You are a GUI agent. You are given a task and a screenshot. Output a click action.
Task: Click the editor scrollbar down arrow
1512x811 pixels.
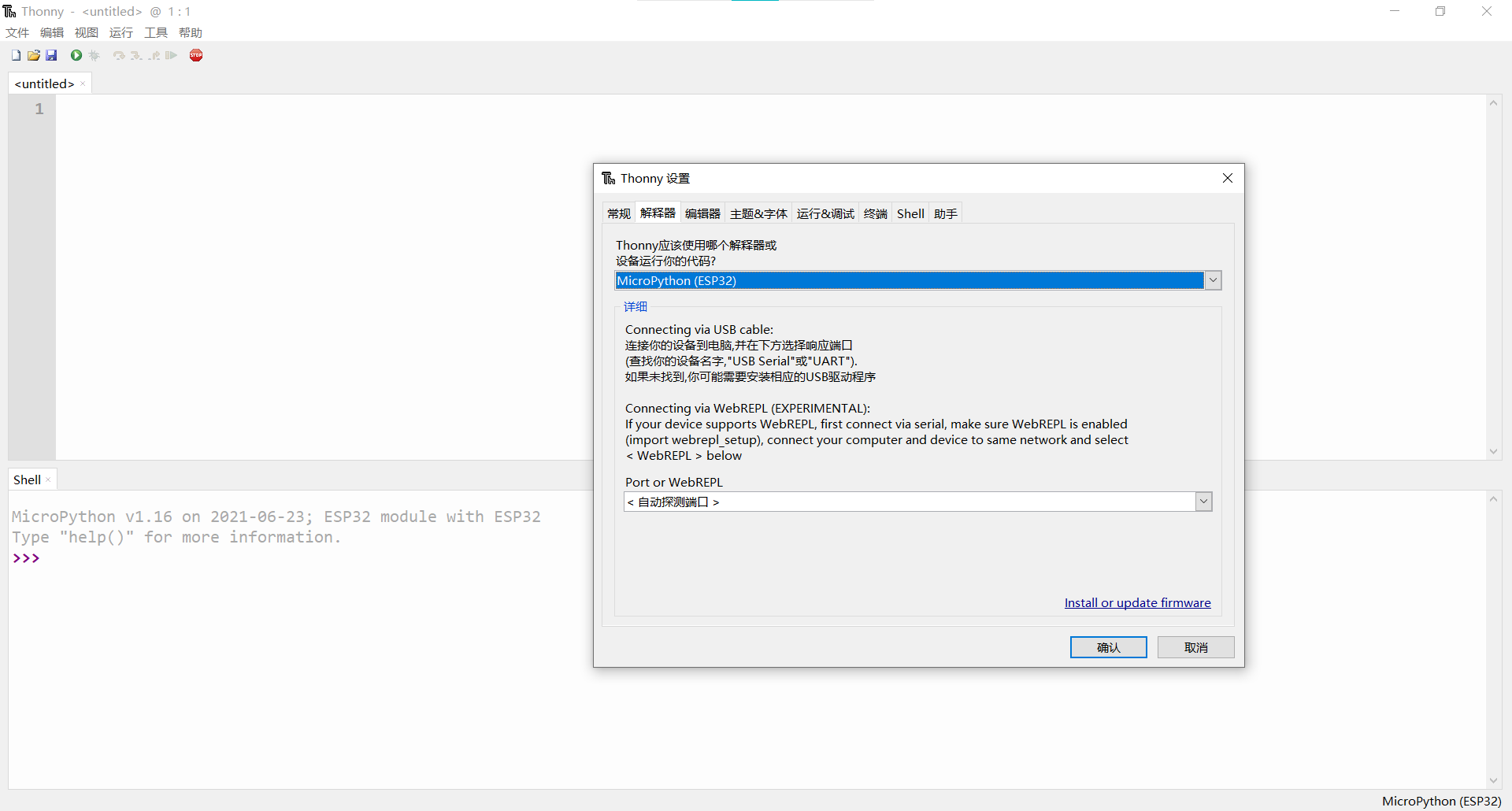click(x=1493, y=452)
